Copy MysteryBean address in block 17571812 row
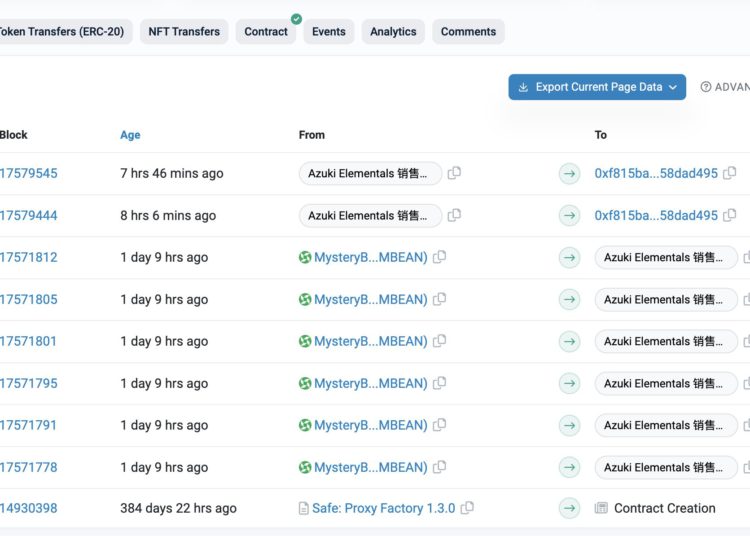 439,257
